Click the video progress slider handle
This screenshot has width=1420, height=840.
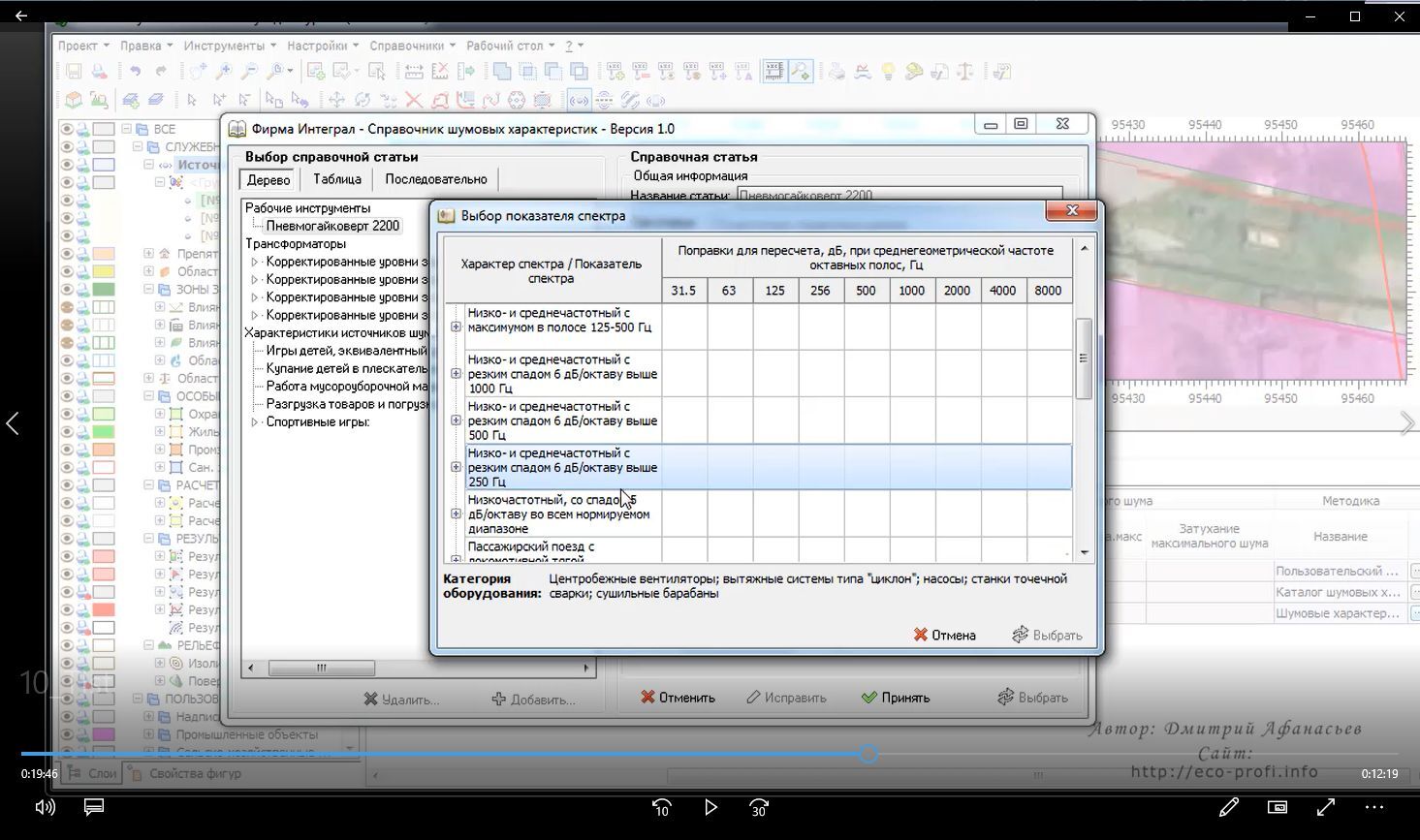point(868,754)
